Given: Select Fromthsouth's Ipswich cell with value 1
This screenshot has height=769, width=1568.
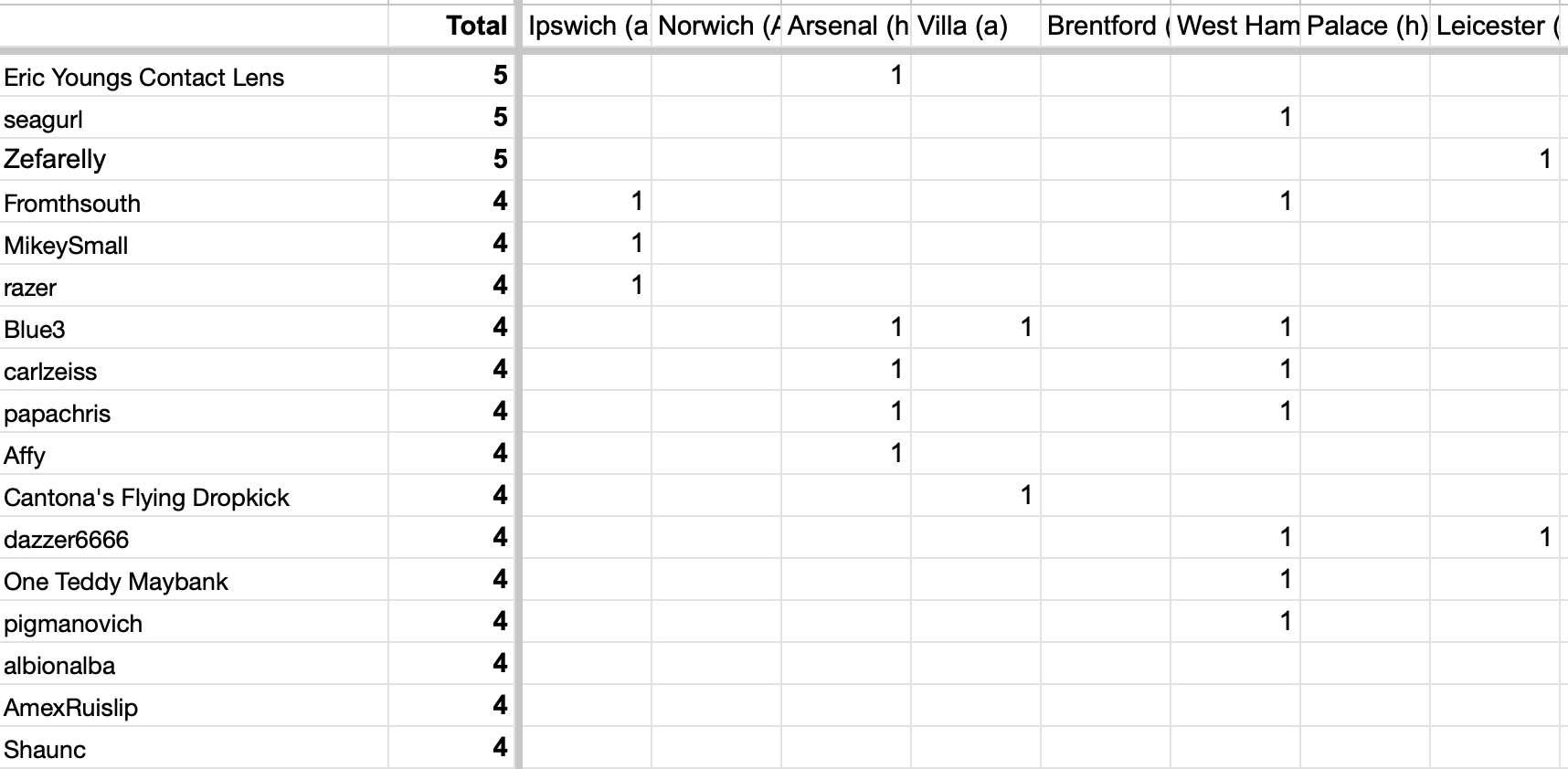Looking at the screenshot, I should (x=587, y=202).
